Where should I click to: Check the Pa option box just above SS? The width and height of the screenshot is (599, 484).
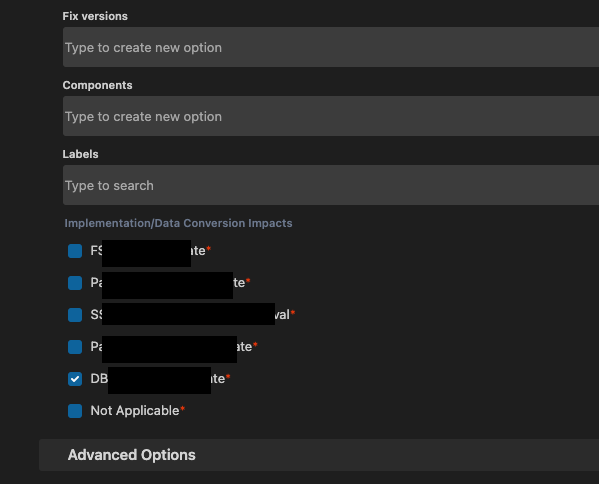tap(75, 283)
